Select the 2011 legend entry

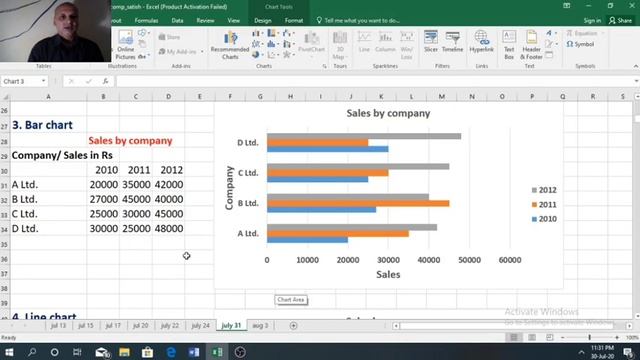click(544, 204)
